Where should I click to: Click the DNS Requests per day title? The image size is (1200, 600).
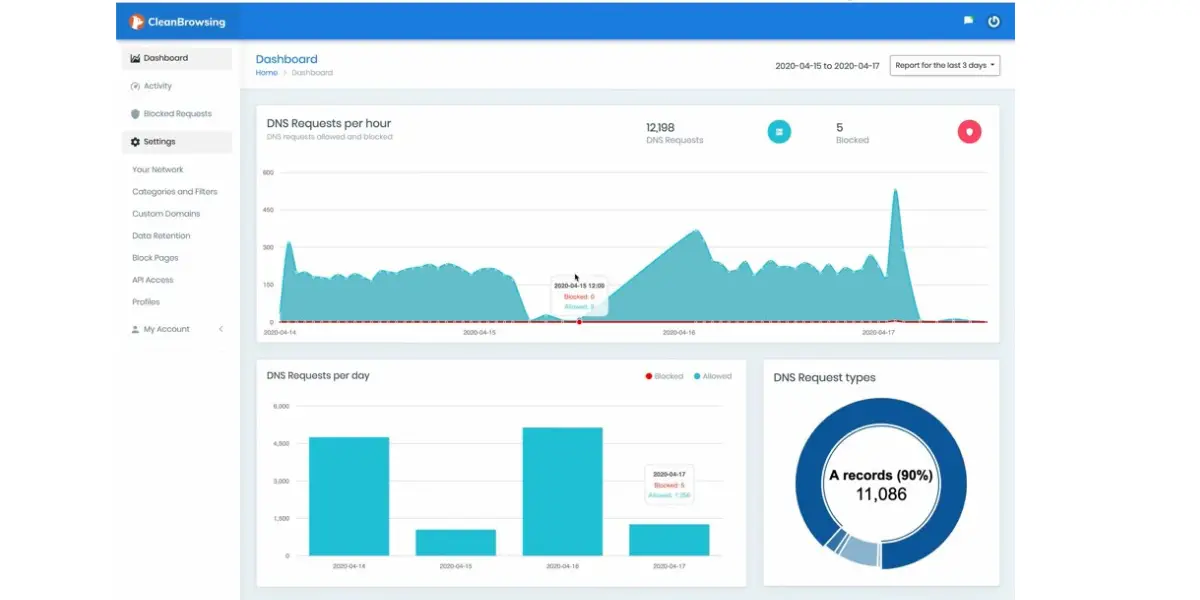pos(318,376)
